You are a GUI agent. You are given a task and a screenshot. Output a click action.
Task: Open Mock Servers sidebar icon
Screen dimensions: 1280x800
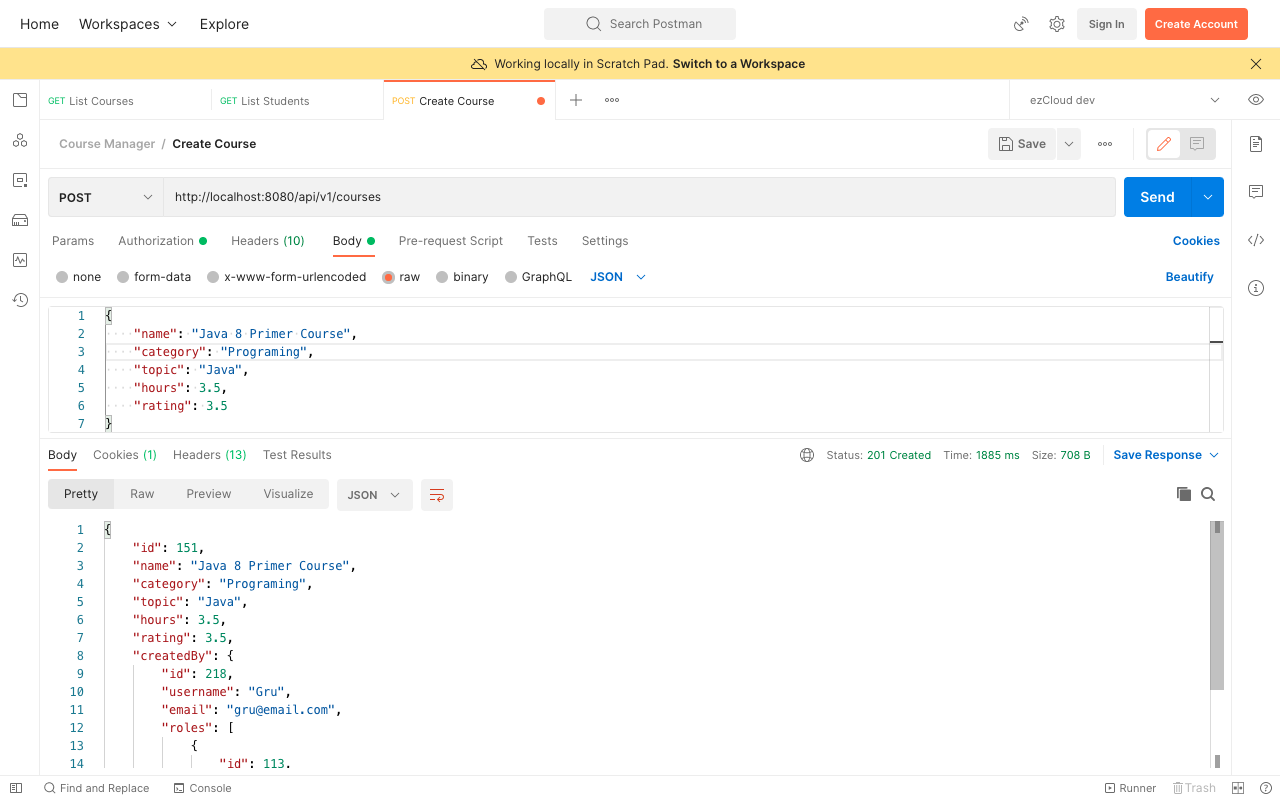click(20, 220)
